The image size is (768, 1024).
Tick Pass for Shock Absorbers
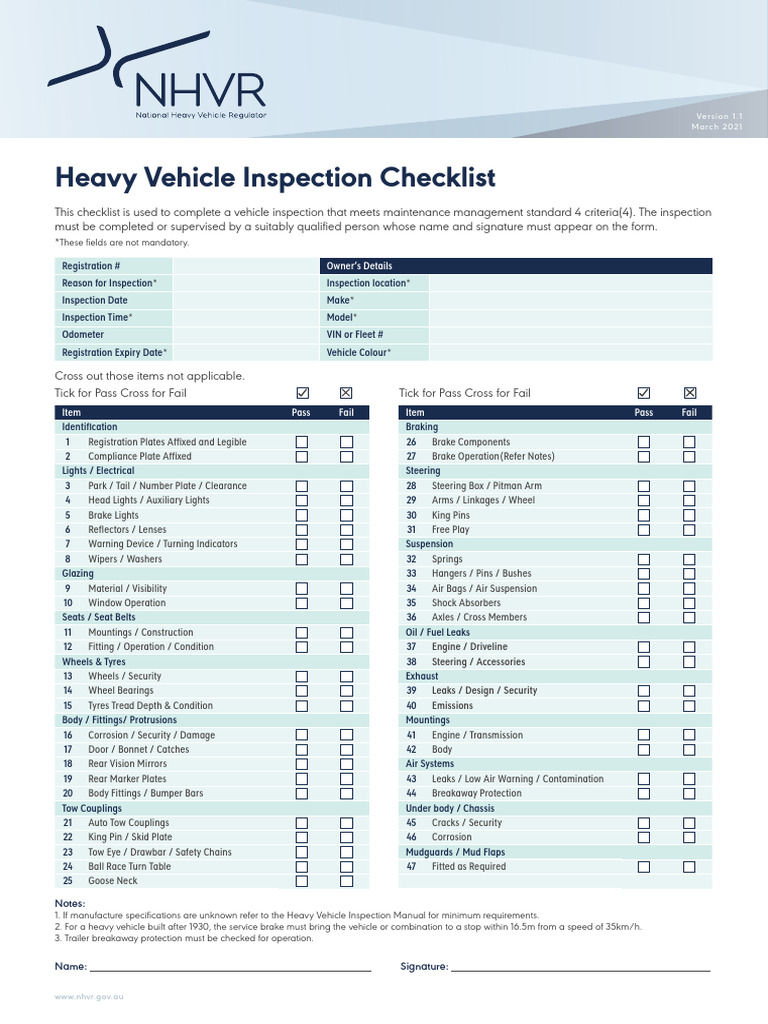[644, 603]
